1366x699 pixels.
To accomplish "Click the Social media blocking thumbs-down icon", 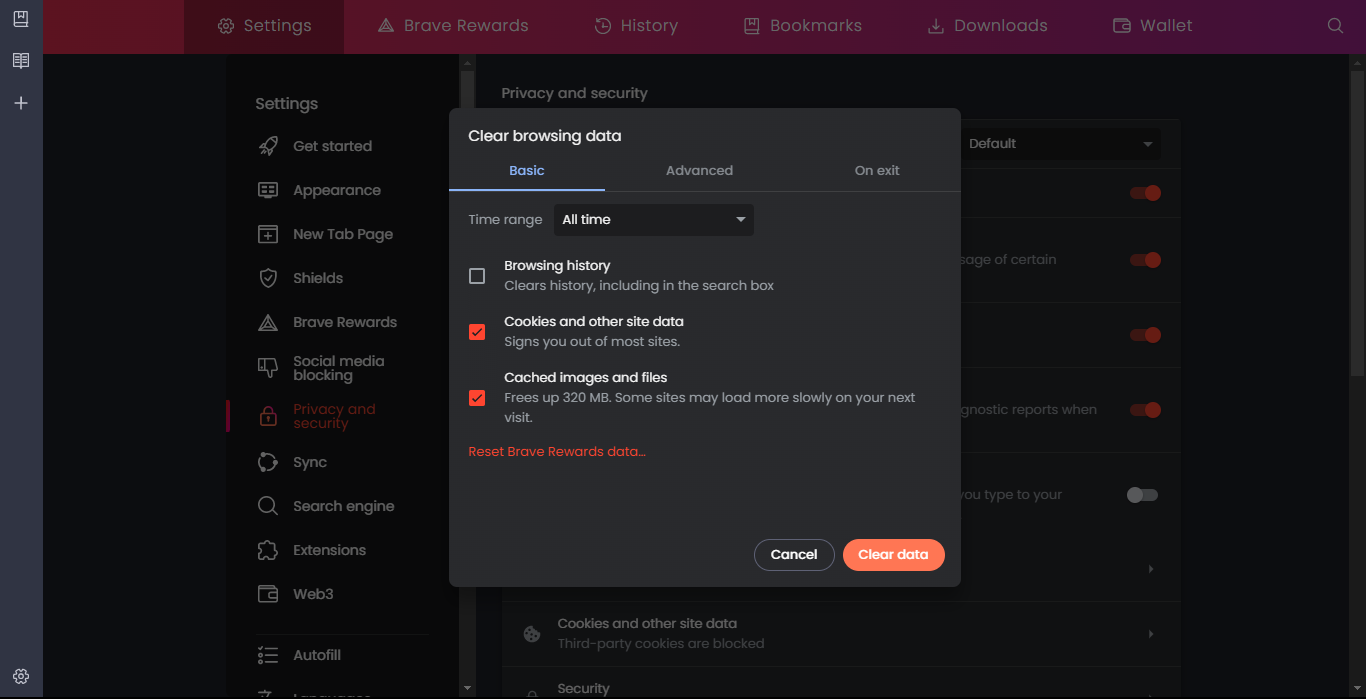I will pos(268,368).
